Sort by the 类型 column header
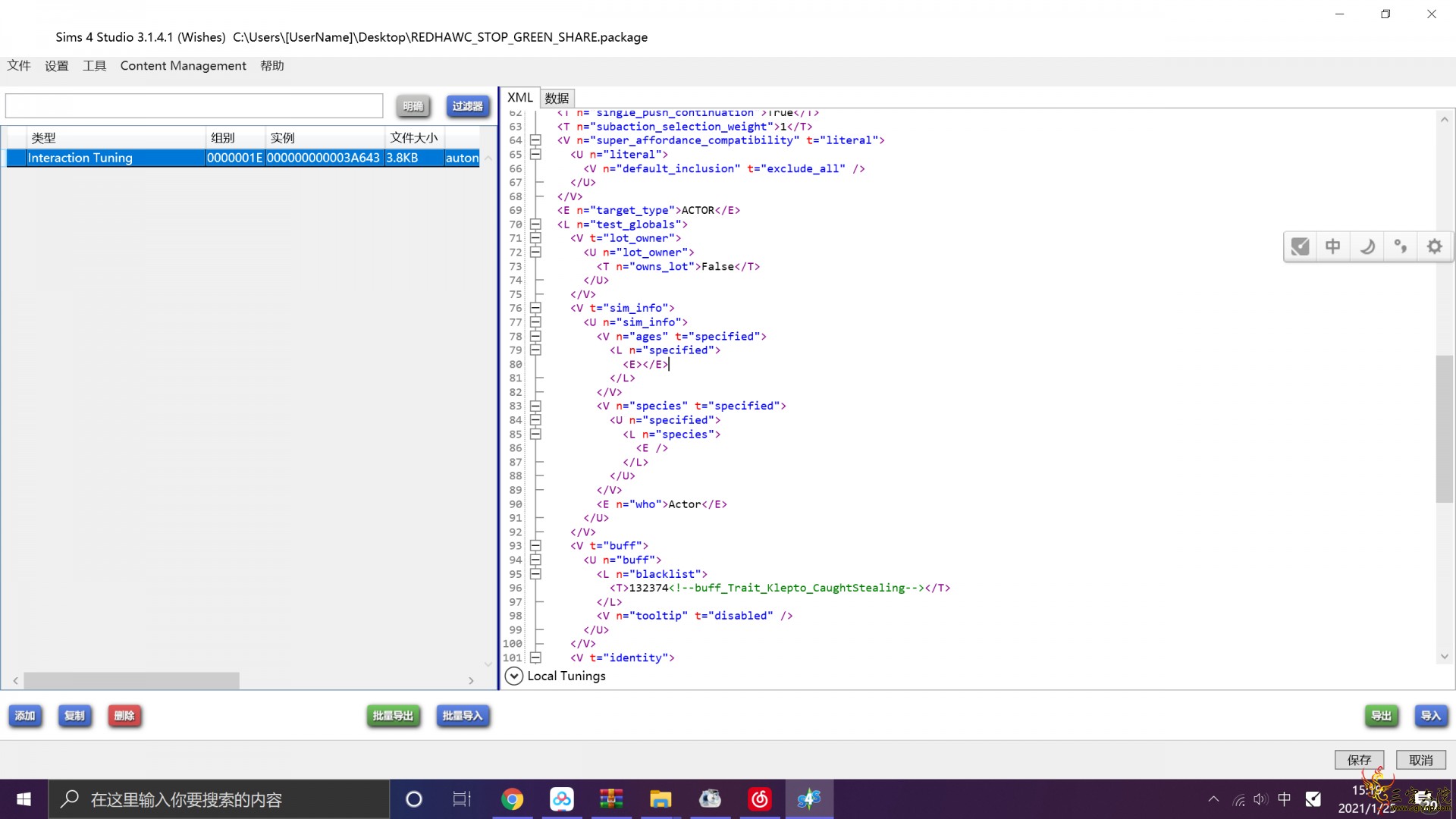Image resolution: width=1456 pixels, height=819 pixels. [x=116, y=138]
